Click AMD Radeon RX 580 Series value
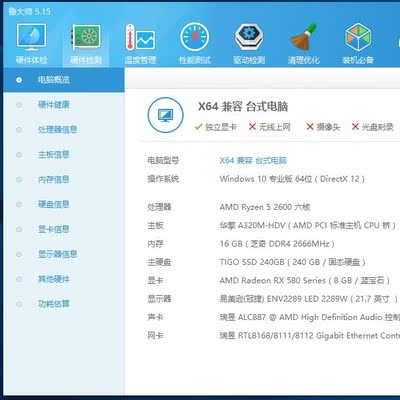 [304, 281]
